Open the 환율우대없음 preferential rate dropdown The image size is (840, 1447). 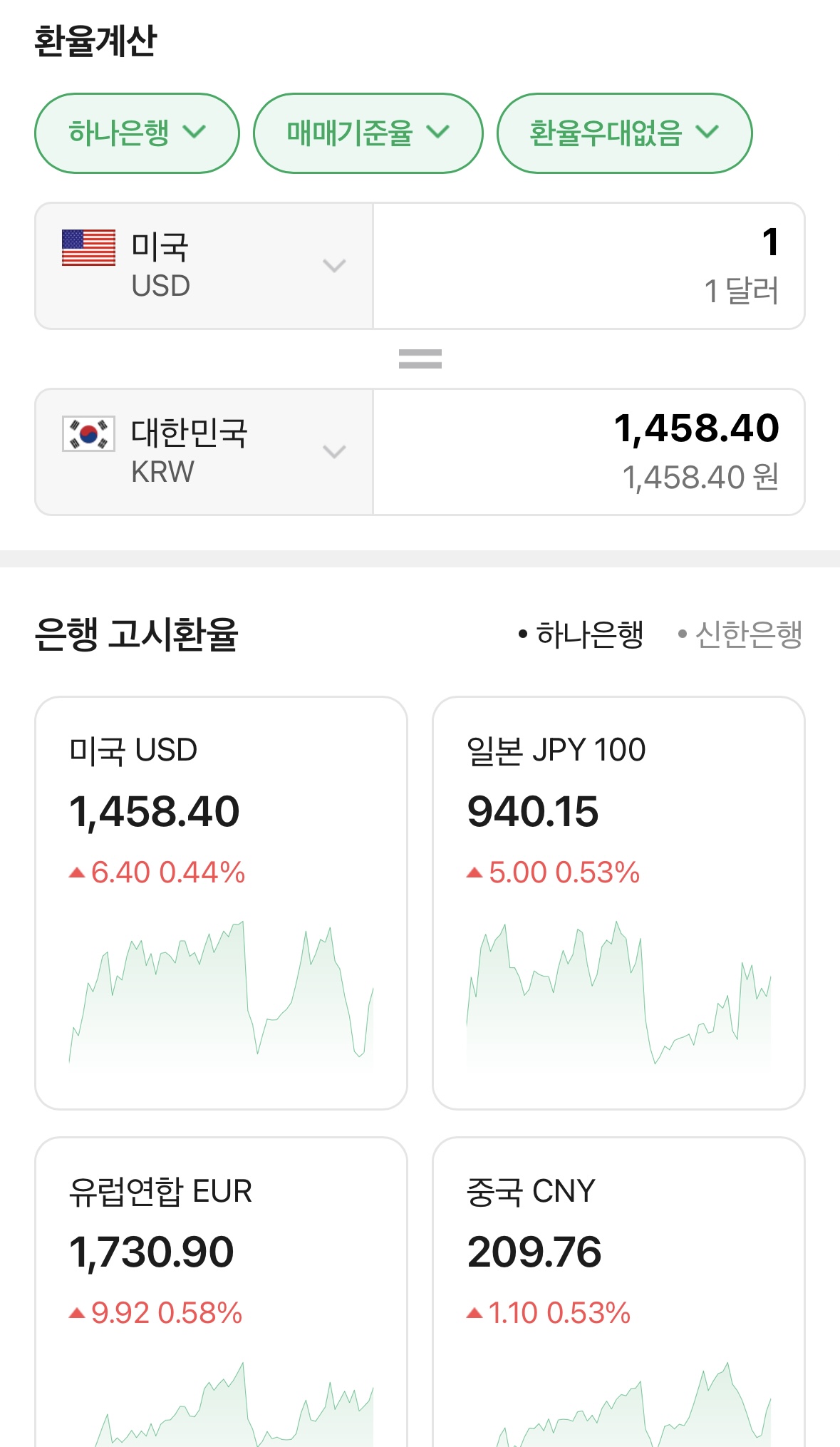click(624, 133)
